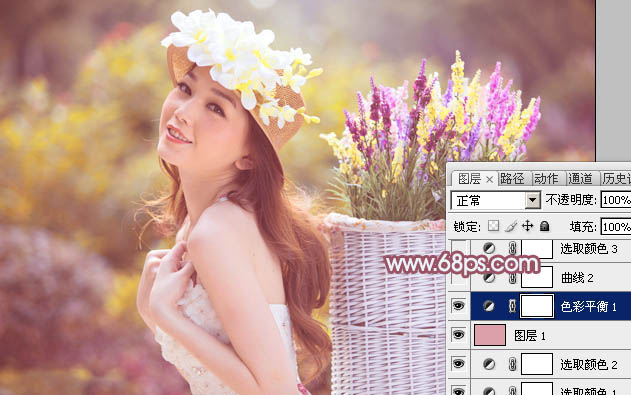Screen dimensions: 631x395
Task: Click adjustment icon of 选取颜色 2 layer
Action: coord(489,364)
